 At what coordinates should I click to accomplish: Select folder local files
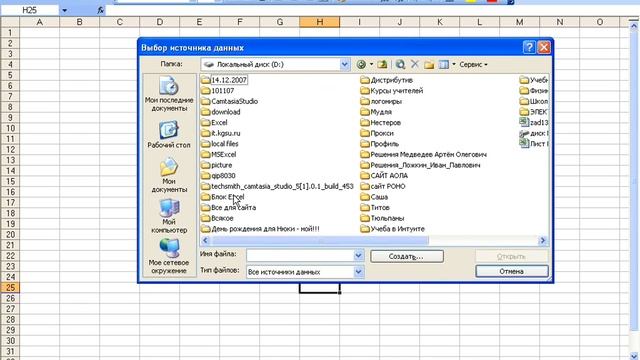pos(220,144)
